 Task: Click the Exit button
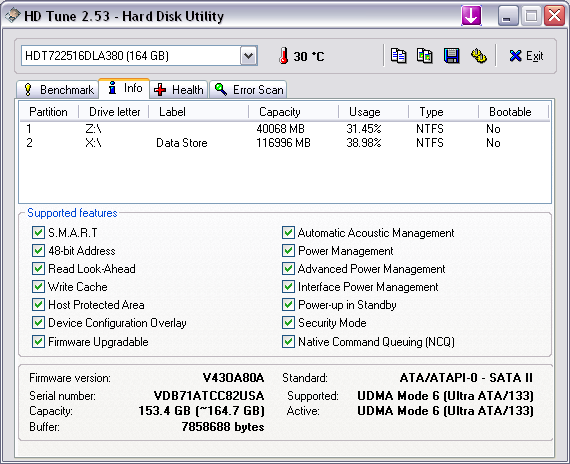click(x=526, y=56)
